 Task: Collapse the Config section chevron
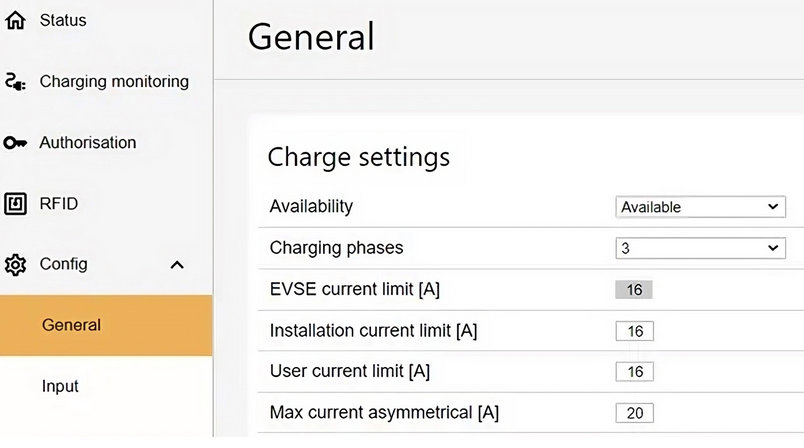177,265
